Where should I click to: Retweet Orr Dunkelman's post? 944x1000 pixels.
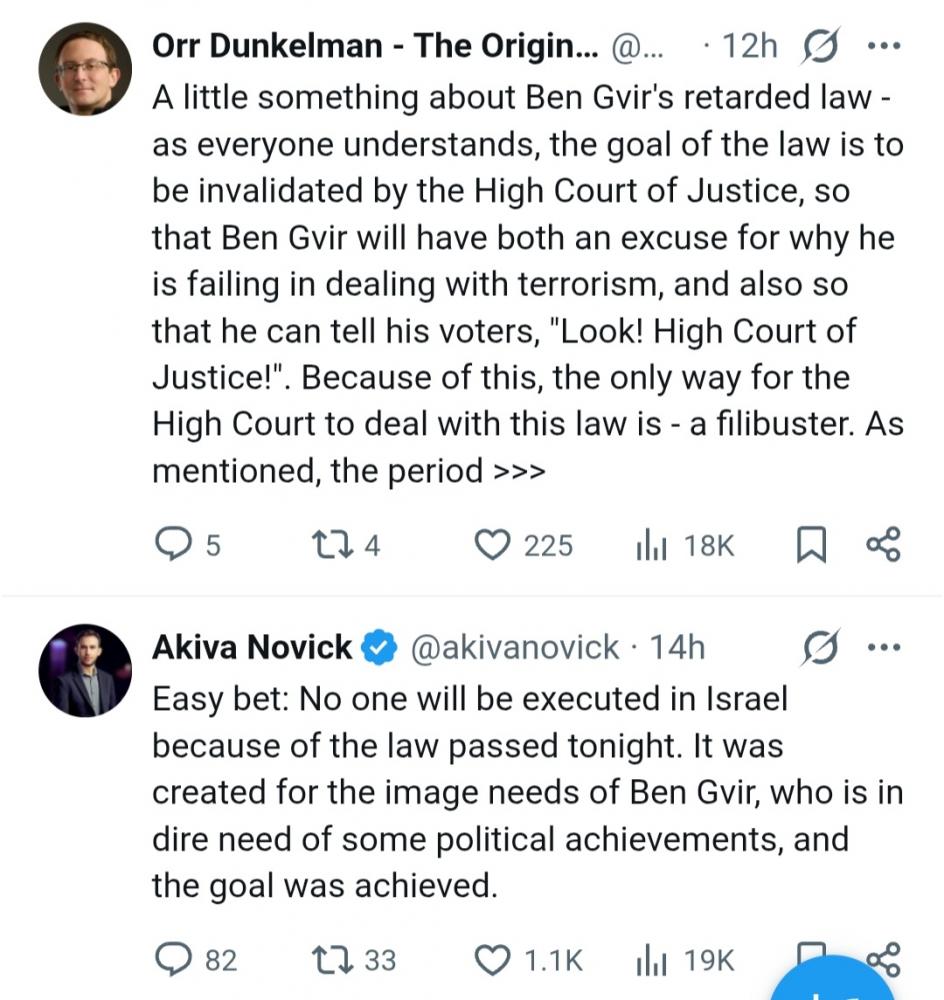point(327,545)
